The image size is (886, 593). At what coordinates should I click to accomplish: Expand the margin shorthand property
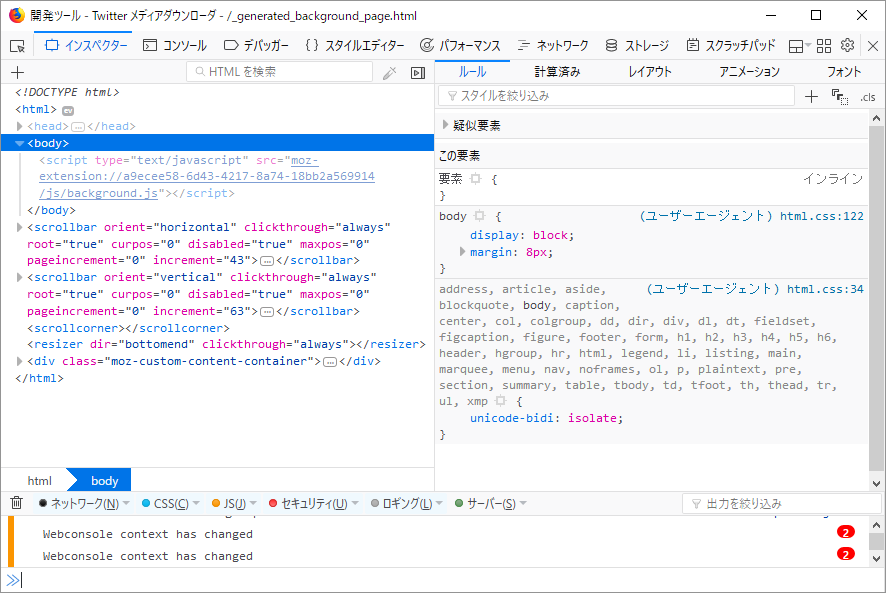point(462,252)
